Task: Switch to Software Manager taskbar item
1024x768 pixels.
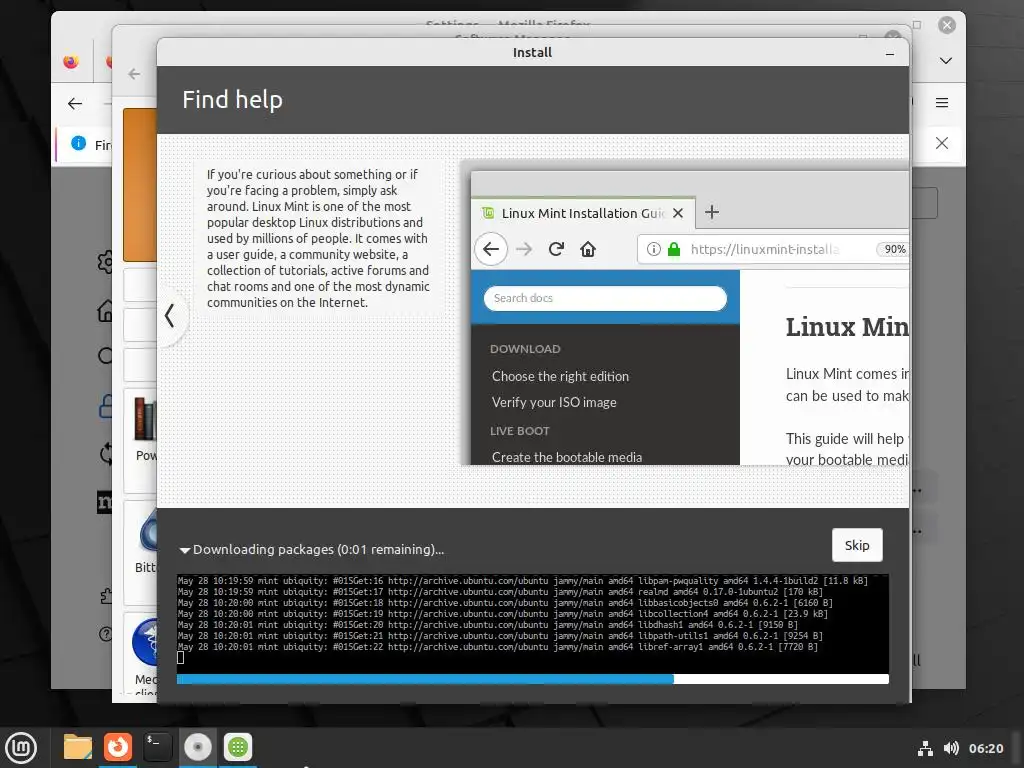Action: (238, 747)
